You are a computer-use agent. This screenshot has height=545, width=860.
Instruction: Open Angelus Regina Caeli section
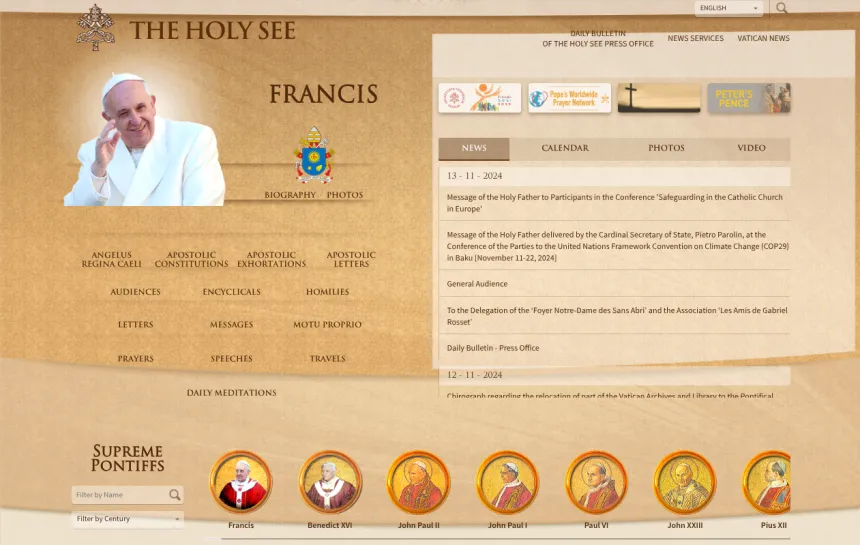pos(111,259)
